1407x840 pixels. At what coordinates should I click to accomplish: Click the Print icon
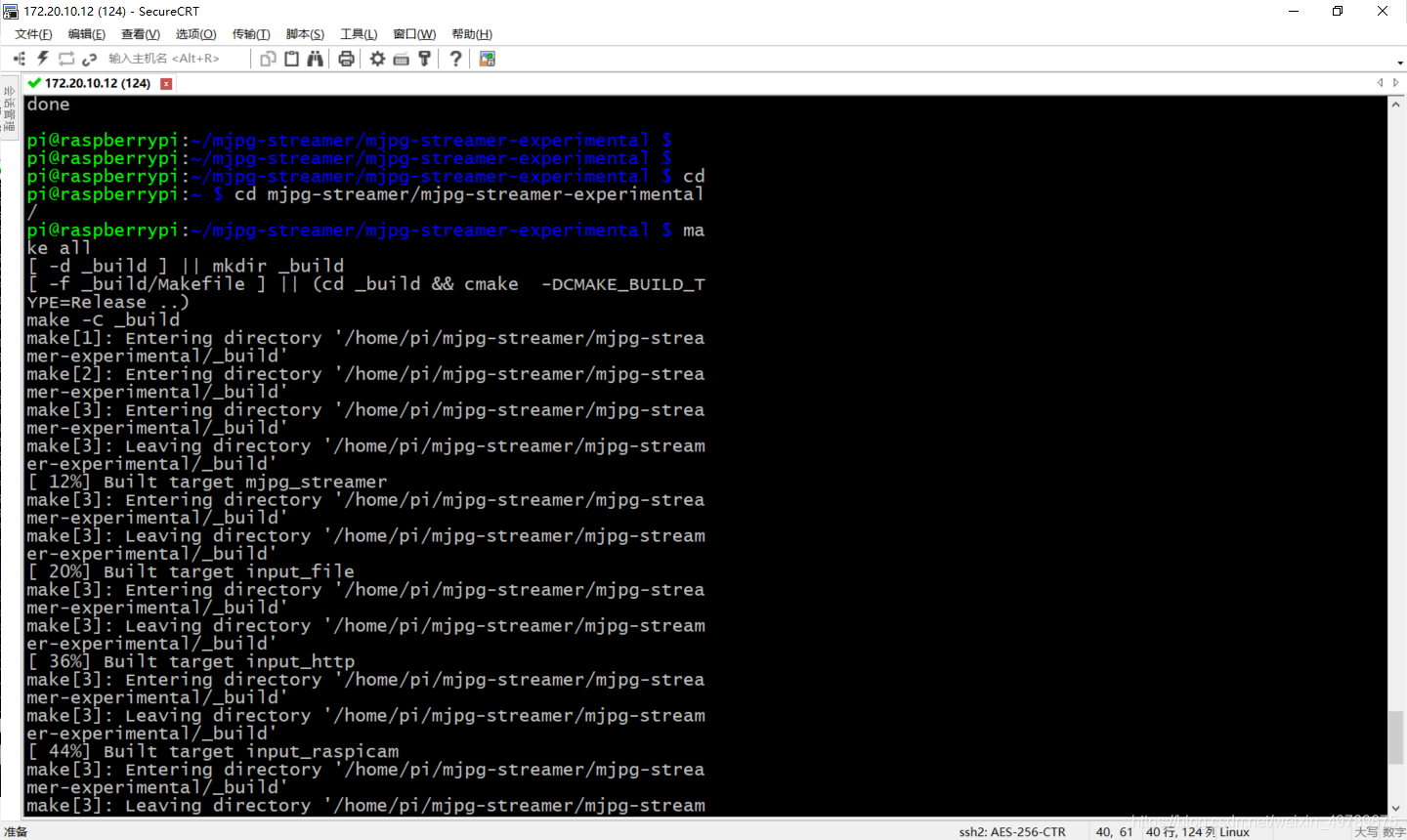(x=346, y=59)
